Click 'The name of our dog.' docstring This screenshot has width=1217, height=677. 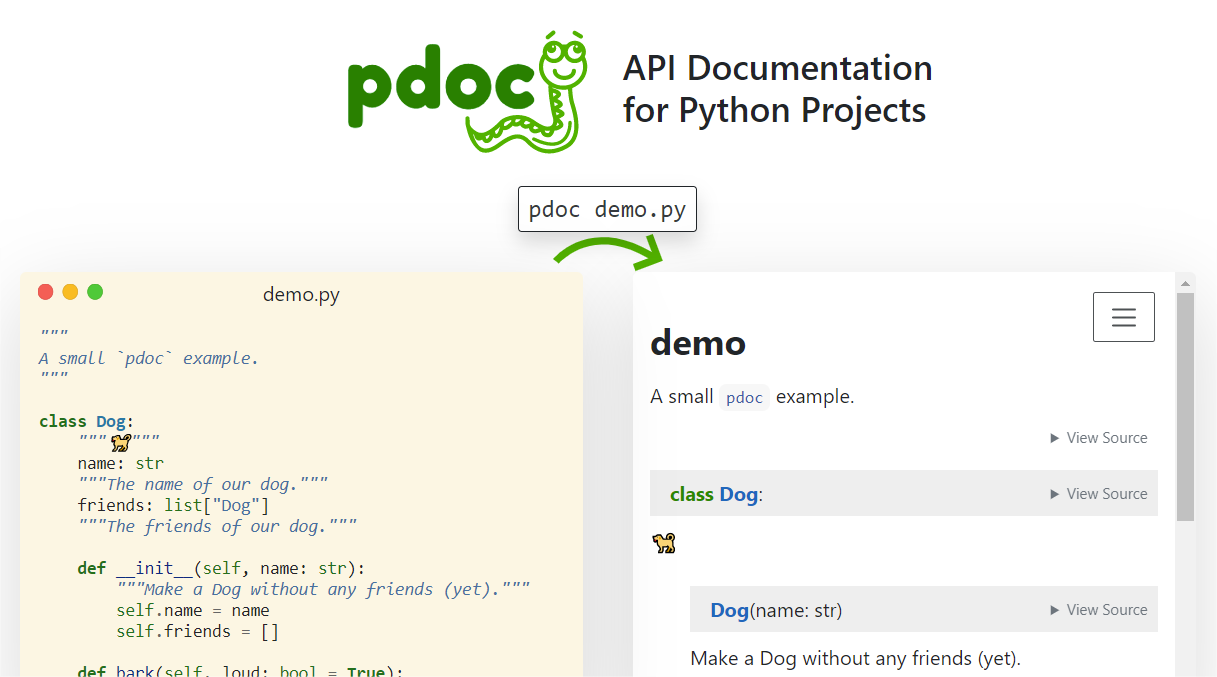coord(203,485)
